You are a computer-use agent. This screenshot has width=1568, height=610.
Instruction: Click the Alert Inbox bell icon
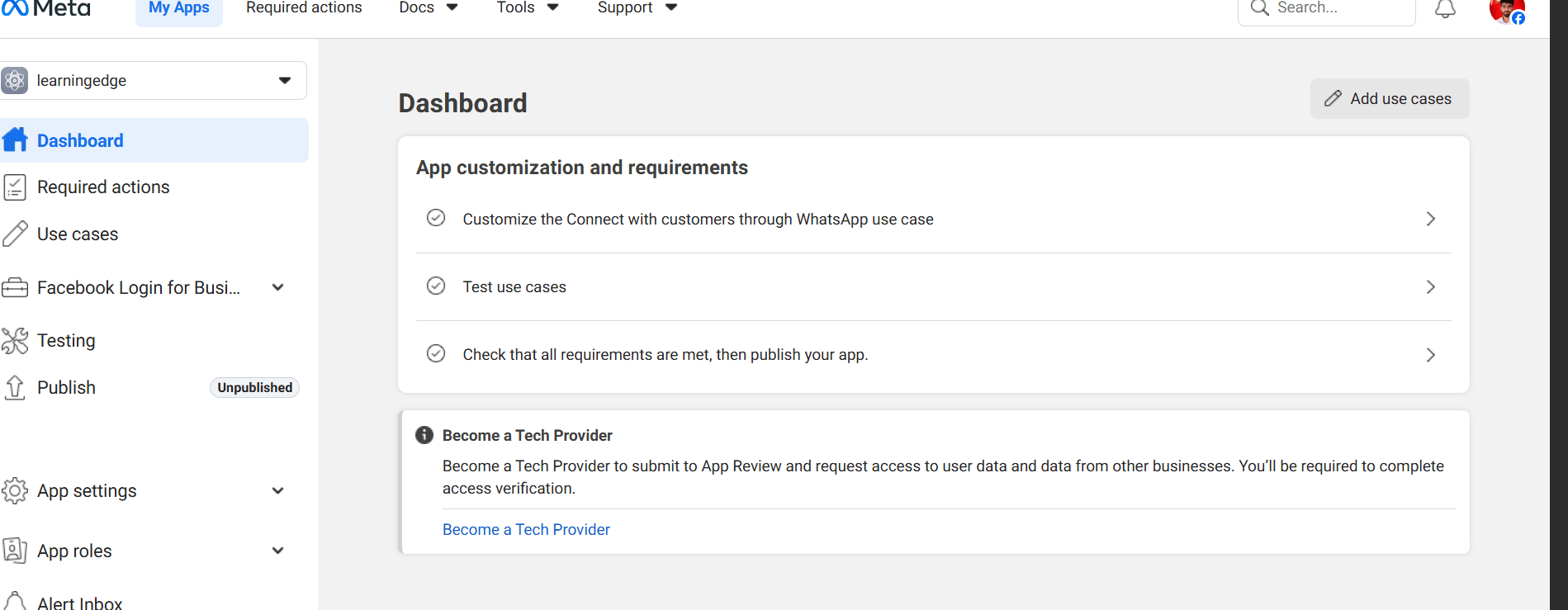point(15,601)
